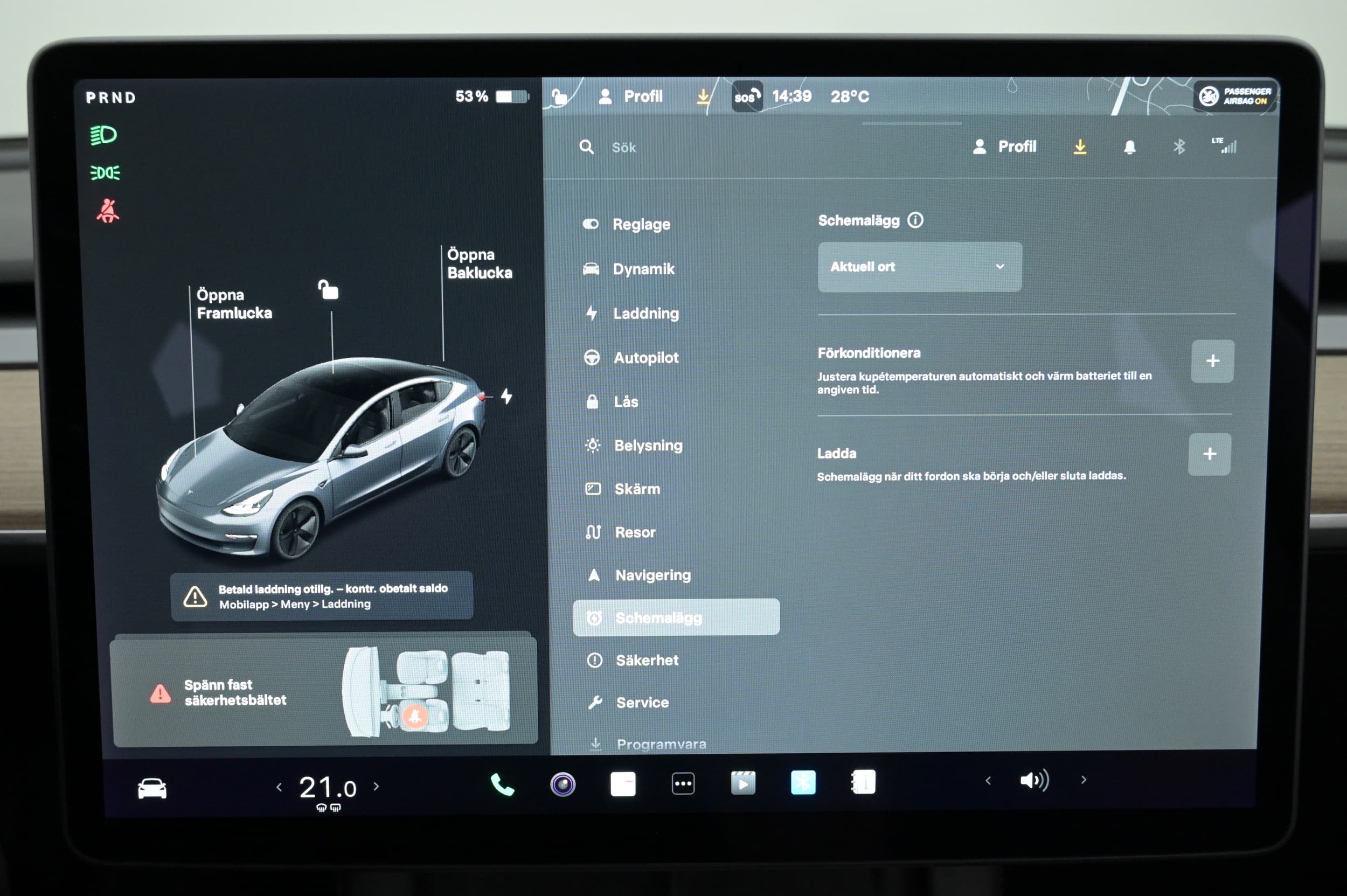Open the Bluetooth app in the dock
The width and height of the screenshot is (1347, 896).
[x=803, y=782]
